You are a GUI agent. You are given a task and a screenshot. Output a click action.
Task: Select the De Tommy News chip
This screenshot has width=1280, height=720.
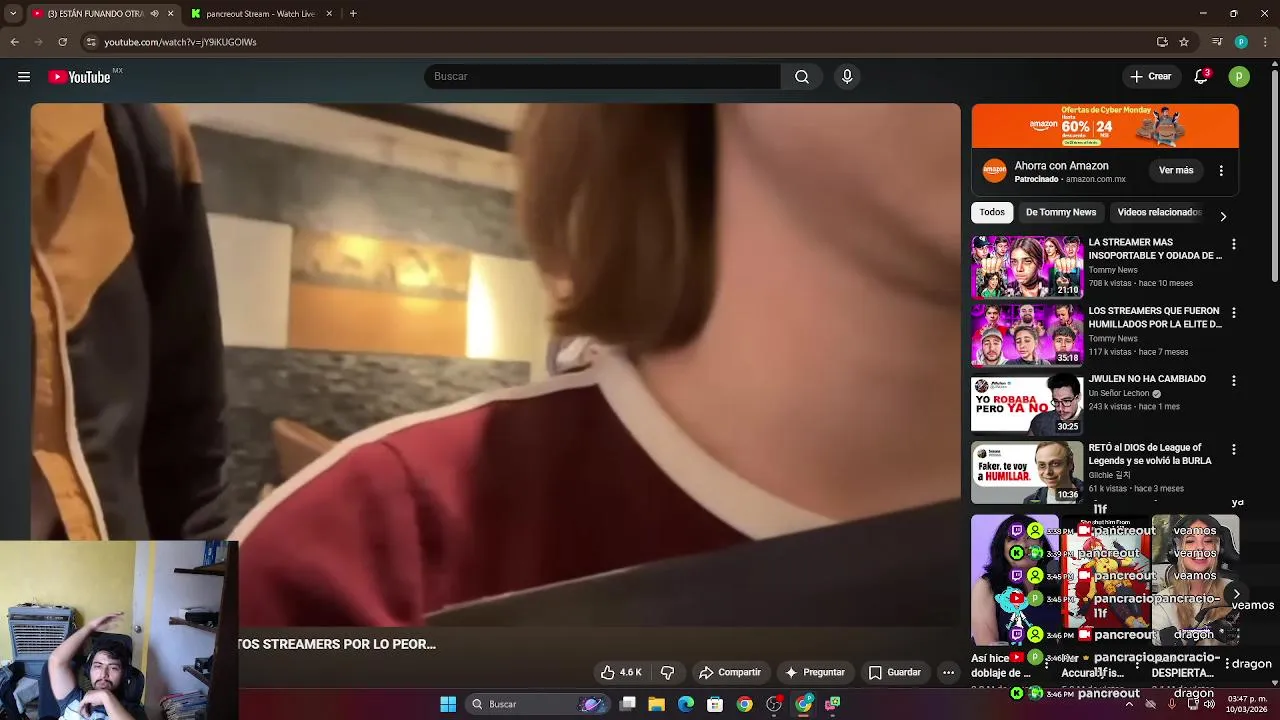[x=1061, y=212]
